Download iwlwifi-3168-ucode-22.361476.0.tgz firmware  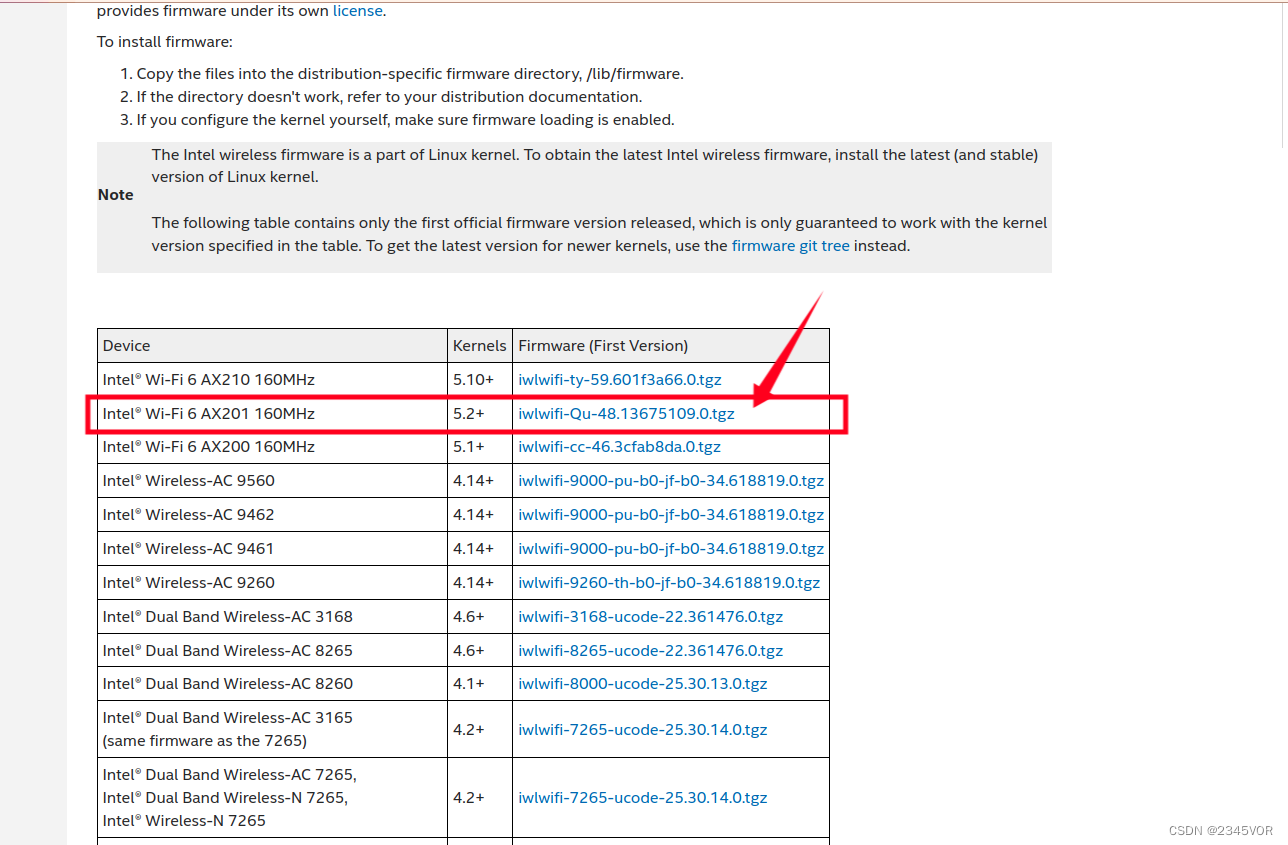tap(651, 617)
